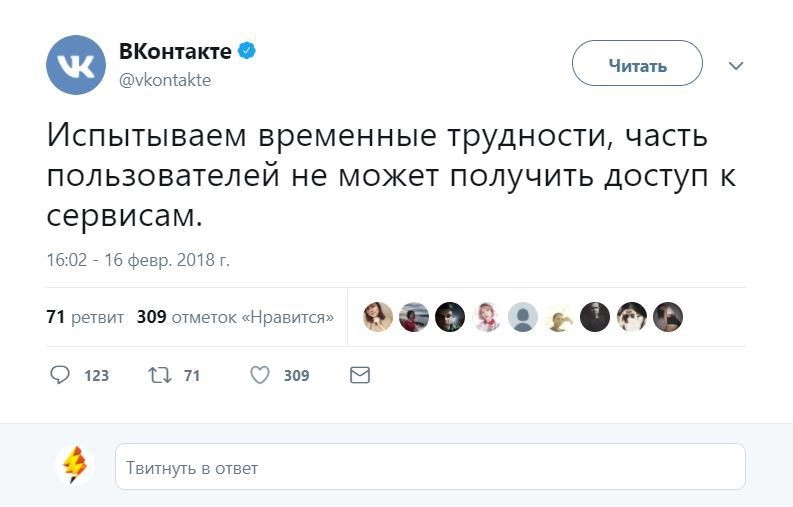Open the first liker avatar in the row
Image resolution: width=793 pixels, height=507 pixels.
pyautogui.click(x=378, y=317)
